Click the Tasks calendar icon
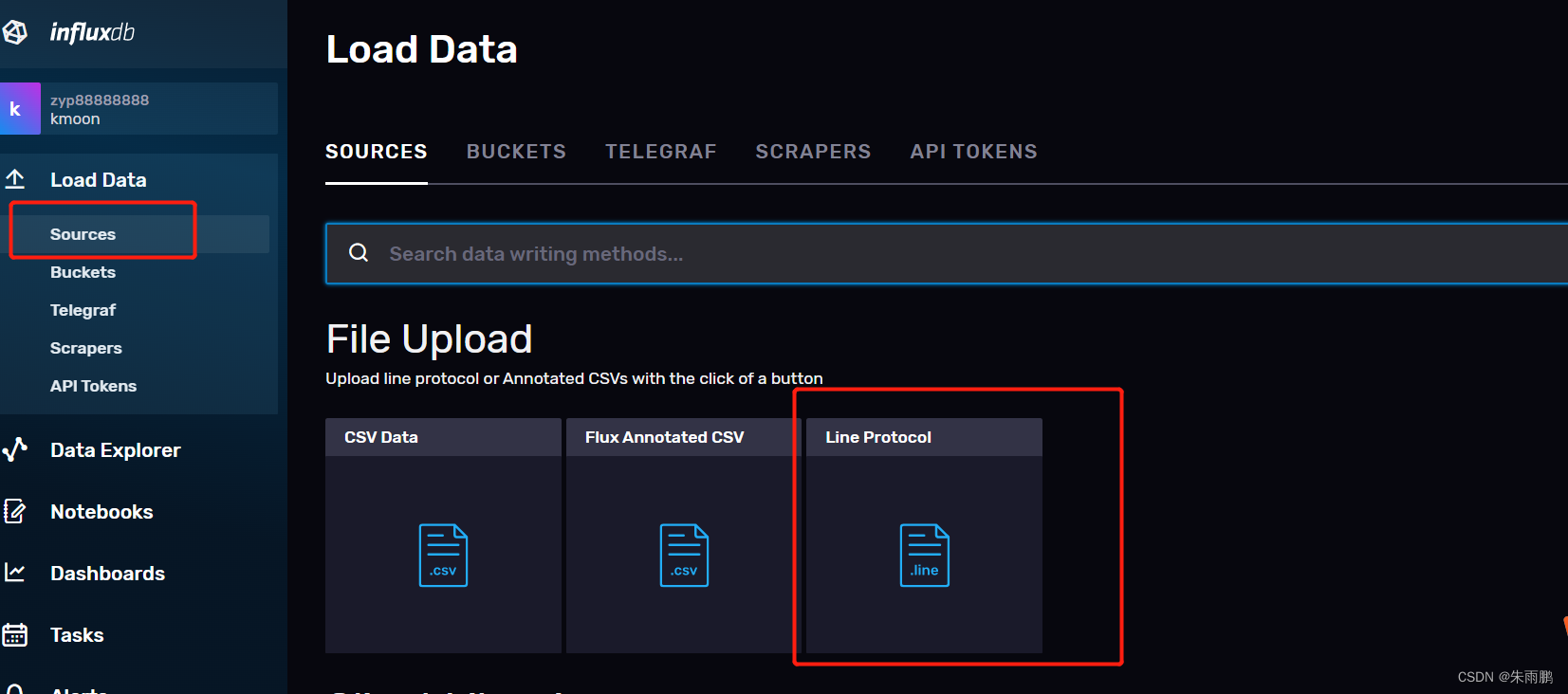The width and height of the screenshot is (1568, 694). tap(15, 634)
